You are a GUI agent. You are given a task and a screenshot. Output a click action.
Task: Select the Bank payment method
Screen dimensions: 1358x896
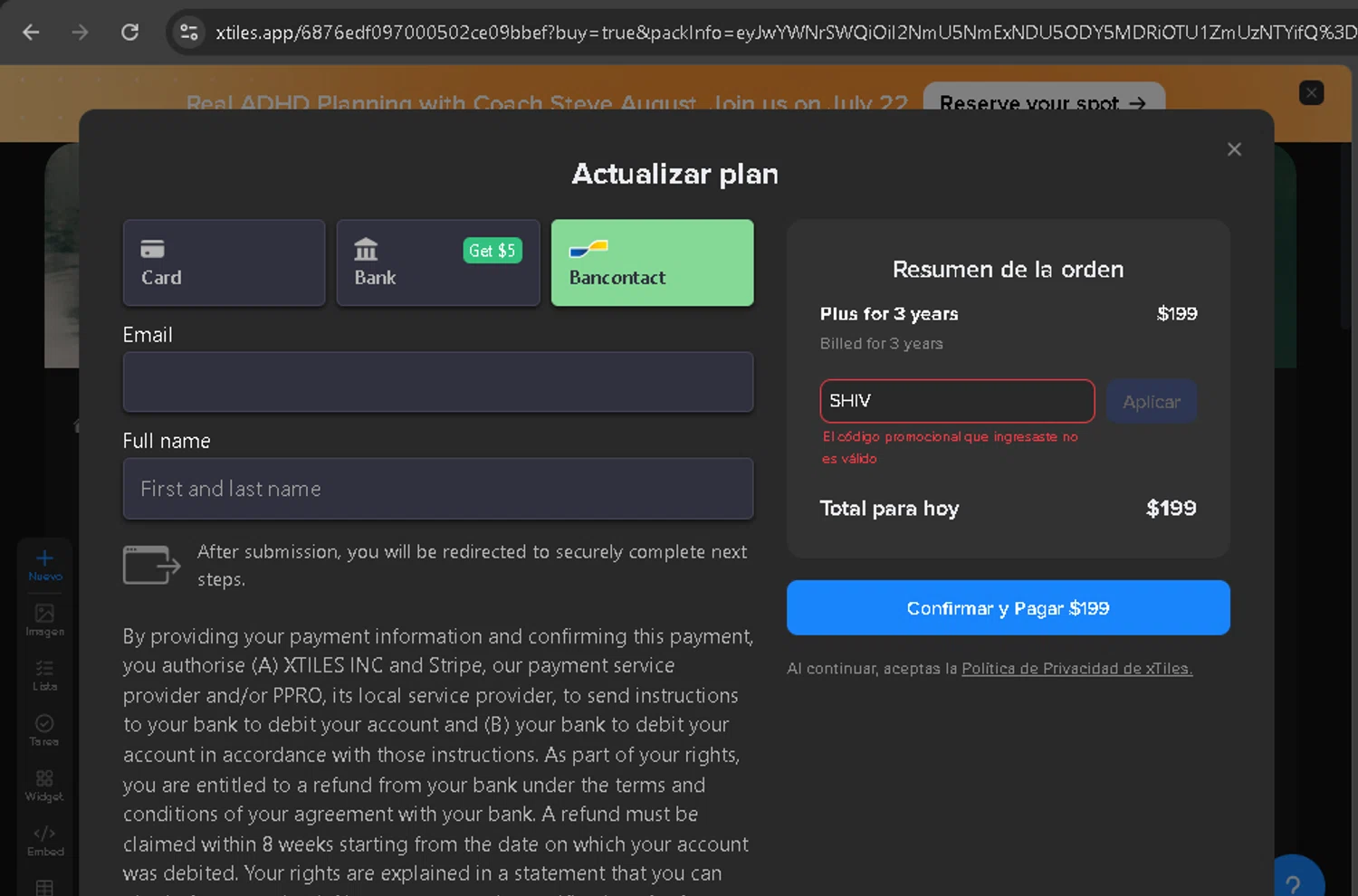(438, 262)
